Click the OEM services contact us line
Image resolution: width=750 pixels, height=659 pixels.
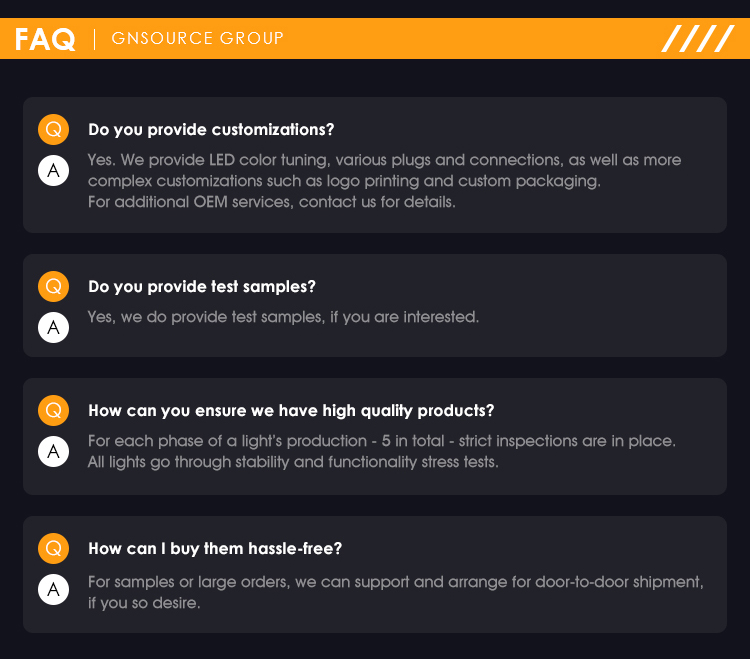[x=272, y=202]
